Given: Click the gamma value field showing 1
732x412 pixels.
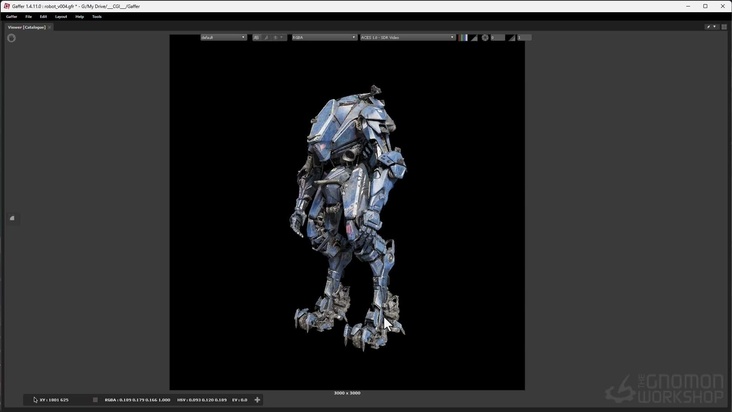Looking at the screenshot, I should (524, 37).
